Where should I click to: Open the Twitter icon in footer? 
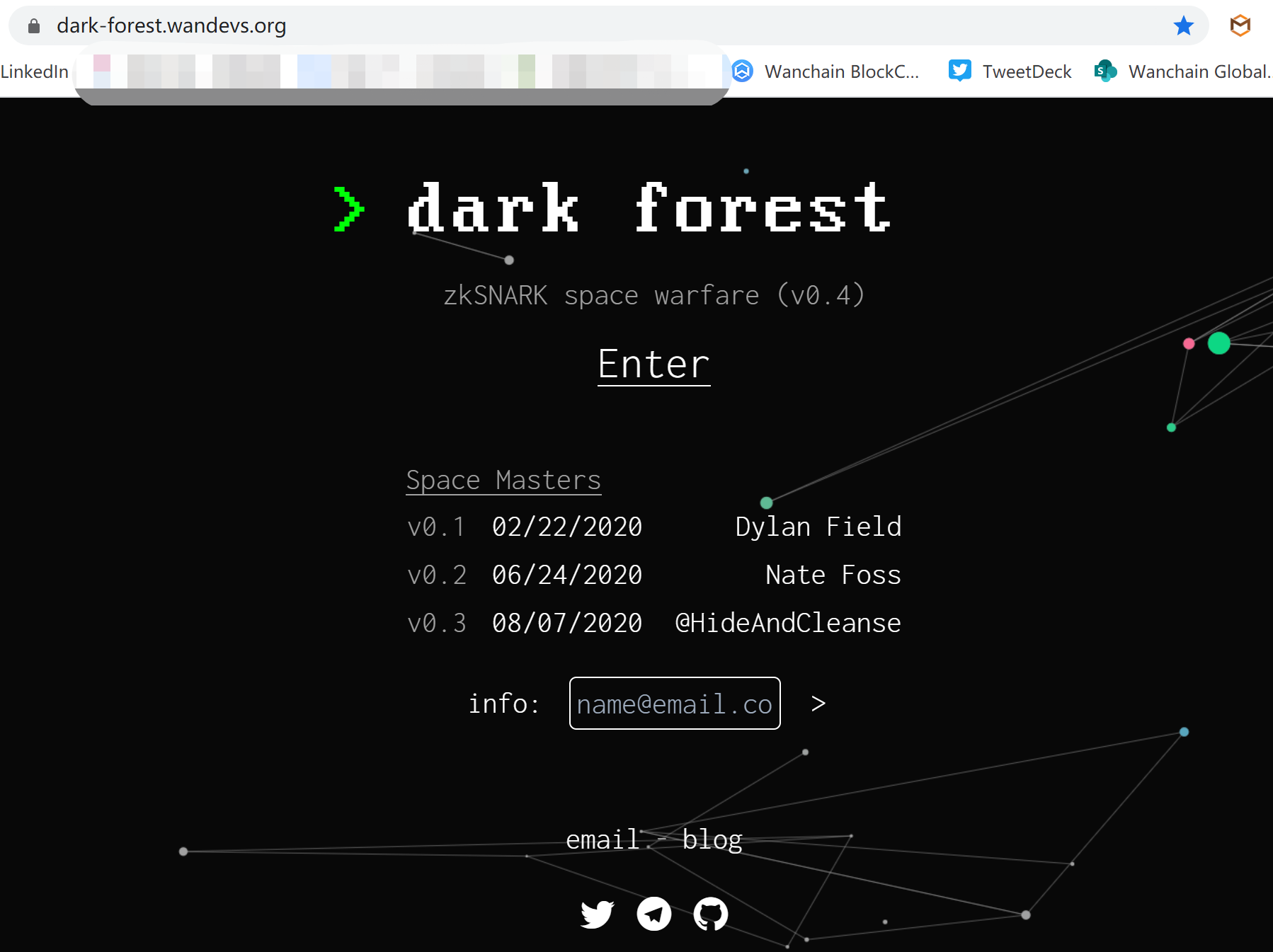597,914
